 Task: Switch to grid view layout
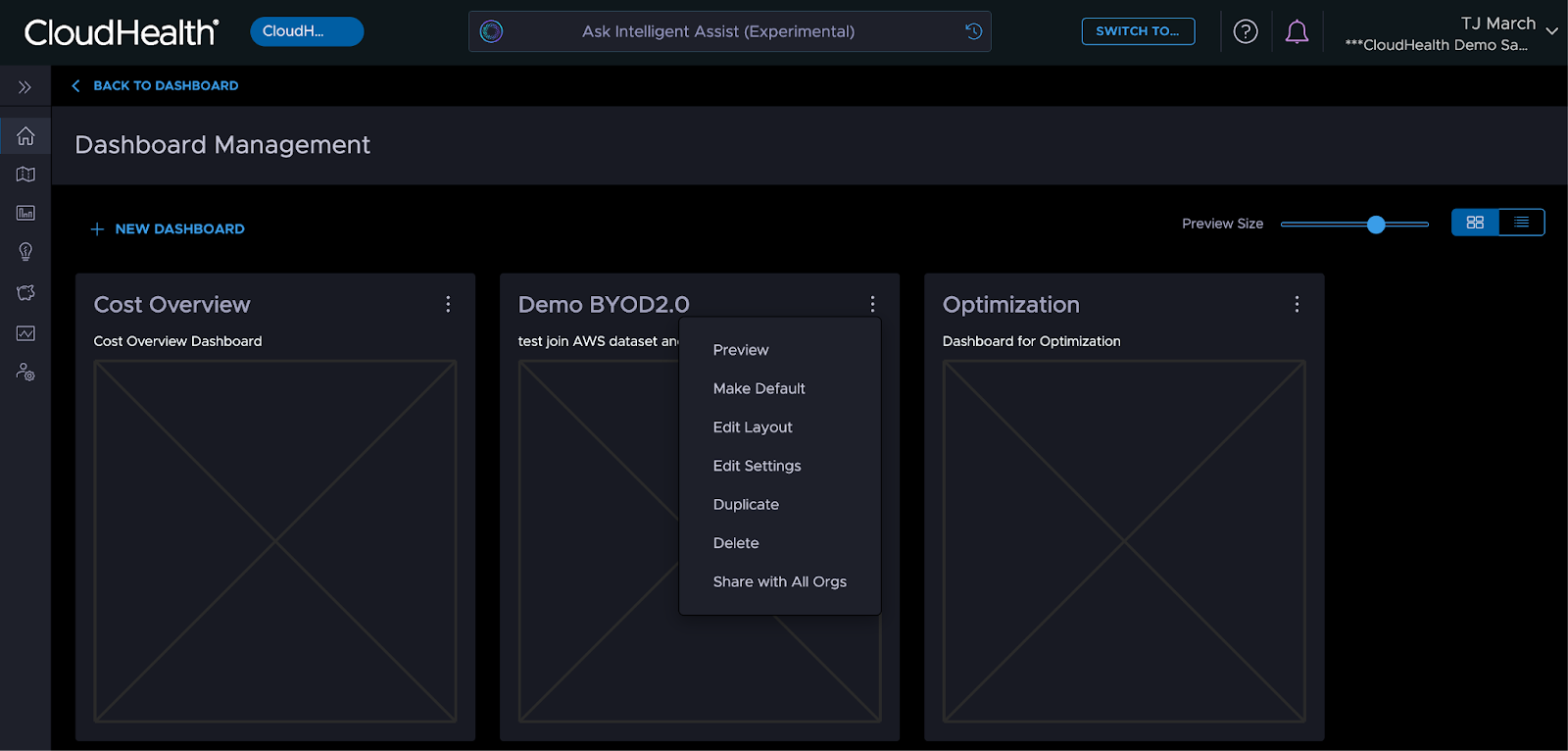(1475, 223)
